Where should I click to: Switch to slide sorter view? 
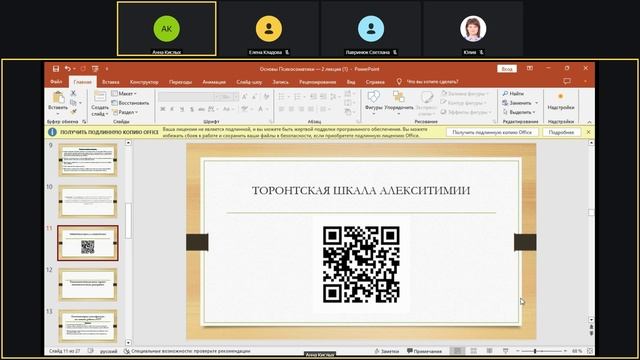(x=473, y=351)
